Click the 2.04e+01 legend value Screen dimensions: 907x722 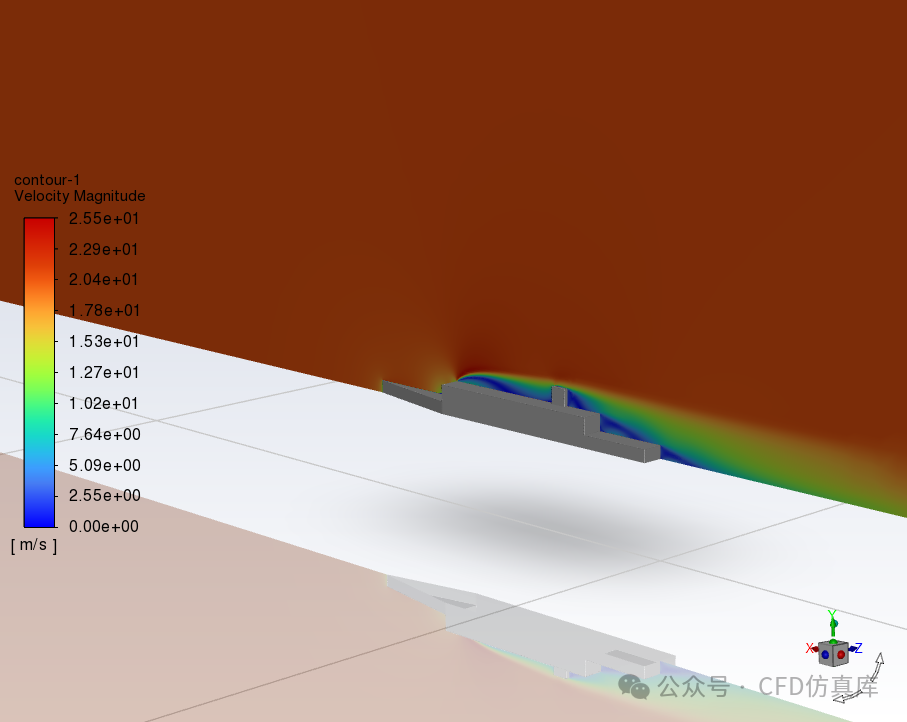[104, 280]
